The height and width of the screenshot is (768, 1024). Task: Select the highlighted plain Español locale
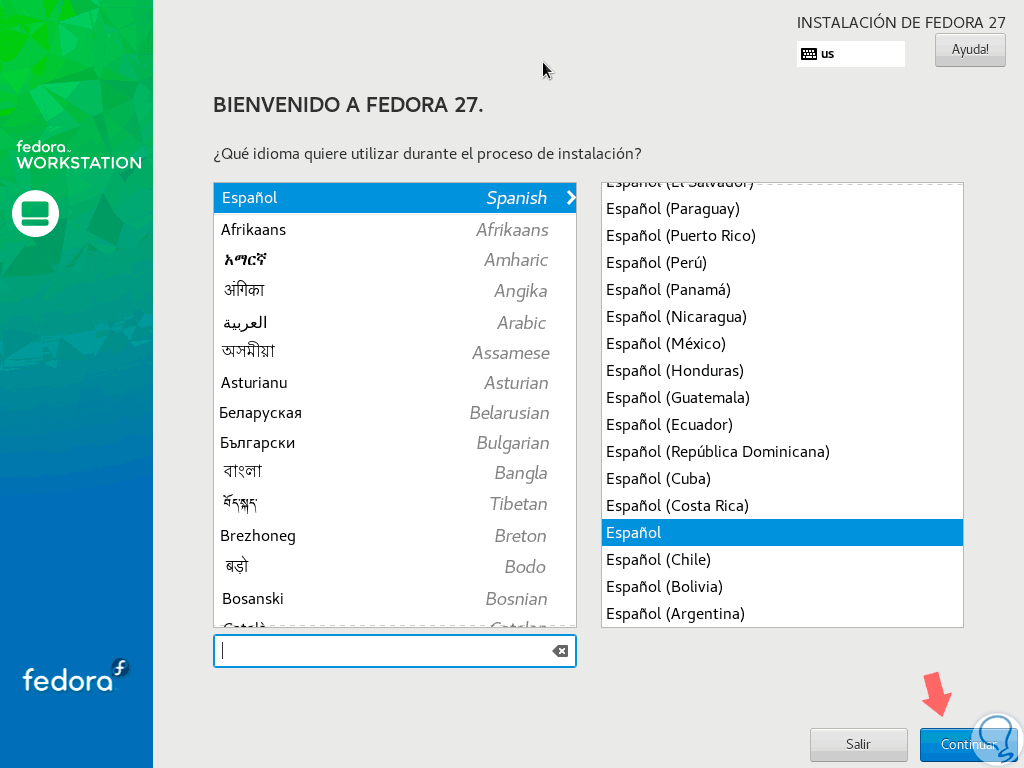click(x=782, y=532)
